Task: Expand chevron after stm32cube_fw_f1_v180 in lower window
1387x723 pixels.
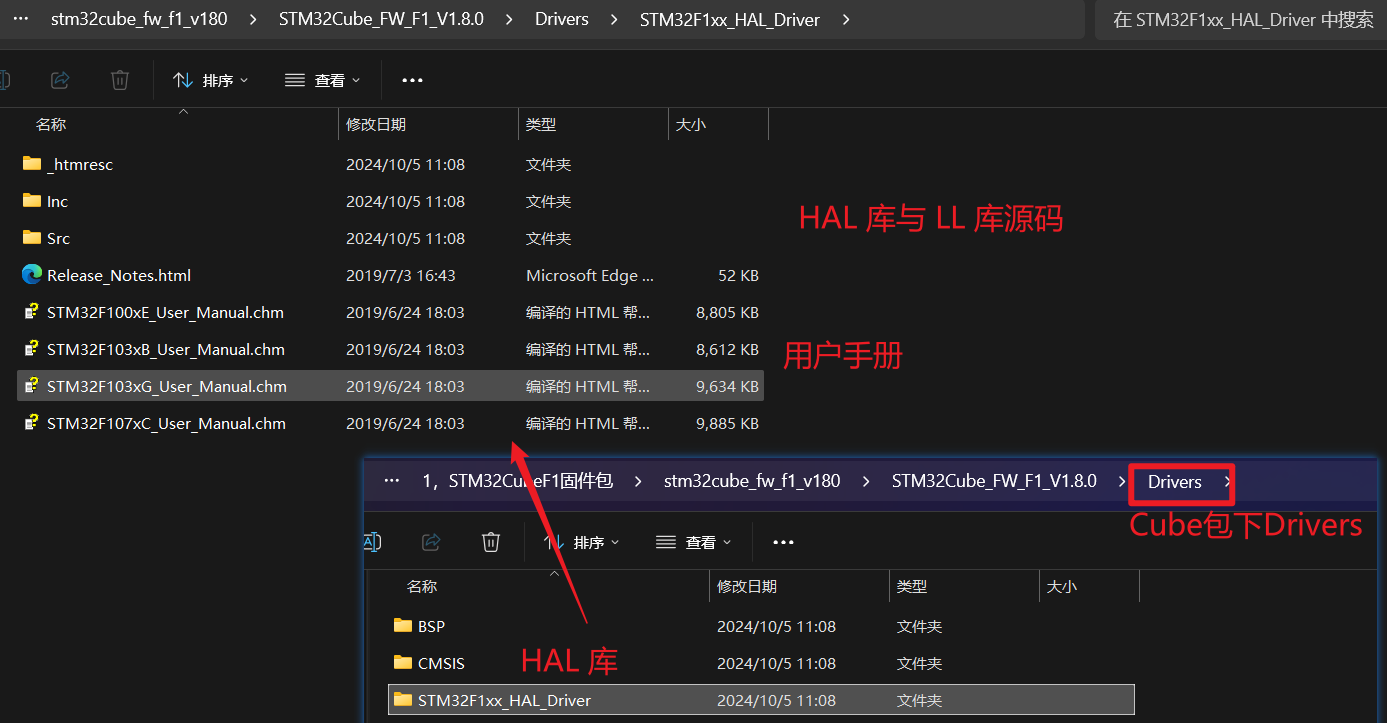Action: point(867,481)
